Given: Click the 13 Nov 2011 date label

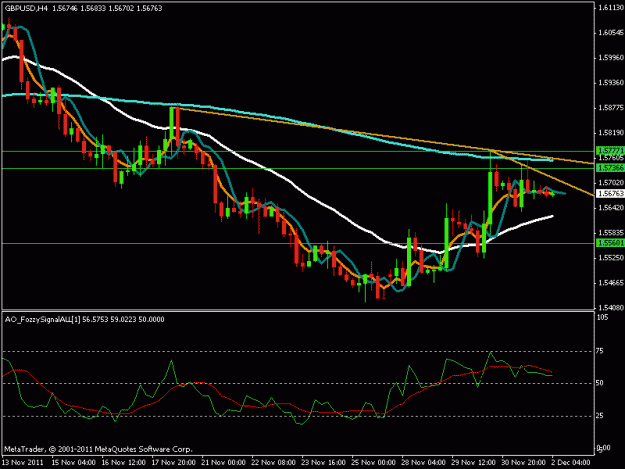Looking at the screenshot, I should (x=23, y=463).
